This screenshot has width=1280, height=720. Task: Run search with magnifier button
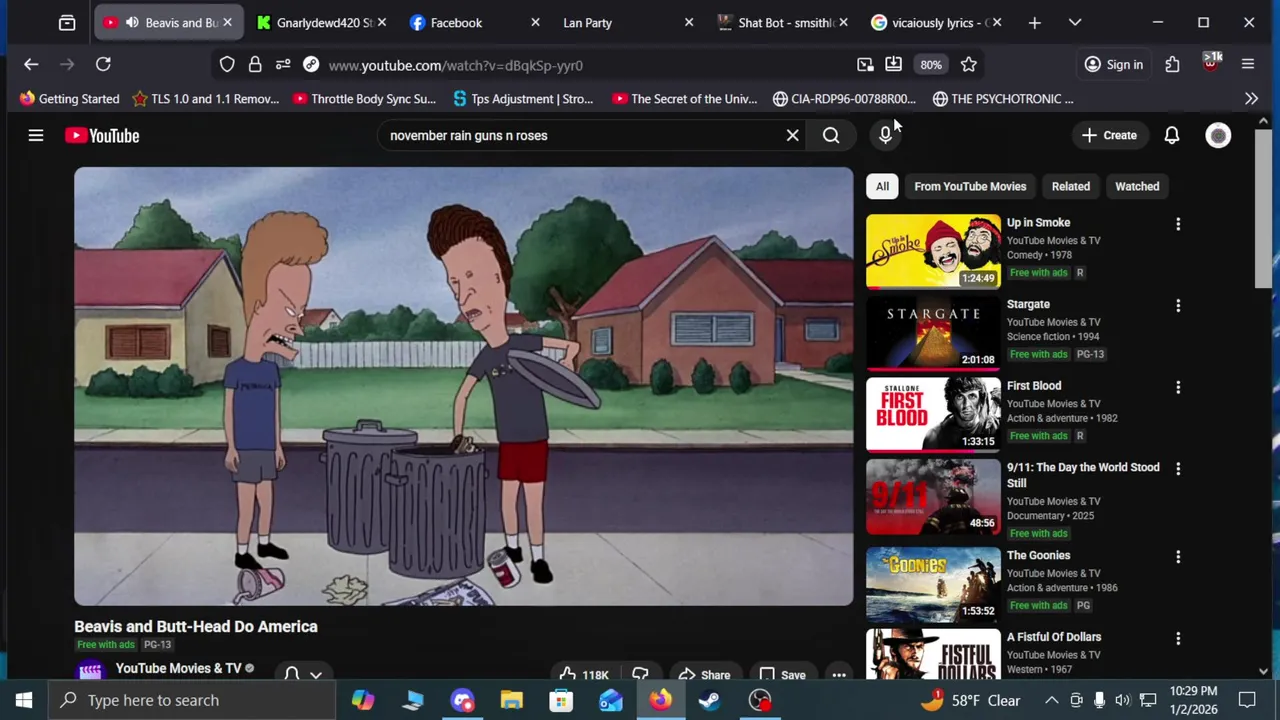(x=831, y=135)
